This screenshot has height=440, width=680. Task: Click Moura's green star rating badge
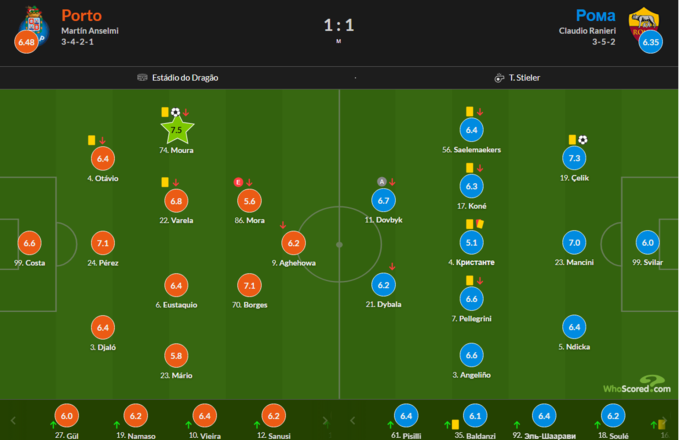176,129
